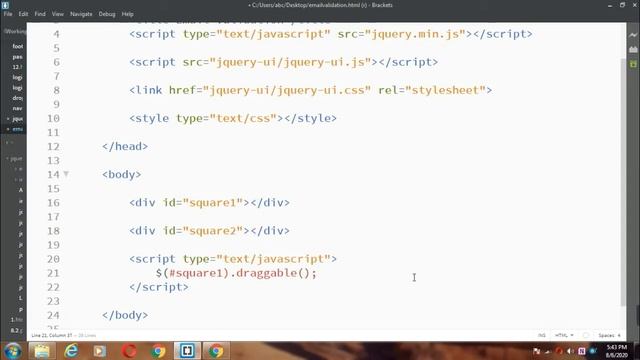Image resolution: width=640 pixels, height=360 pixels.
Task: Click the square2 div on line 18
Action: click(209, 231)
